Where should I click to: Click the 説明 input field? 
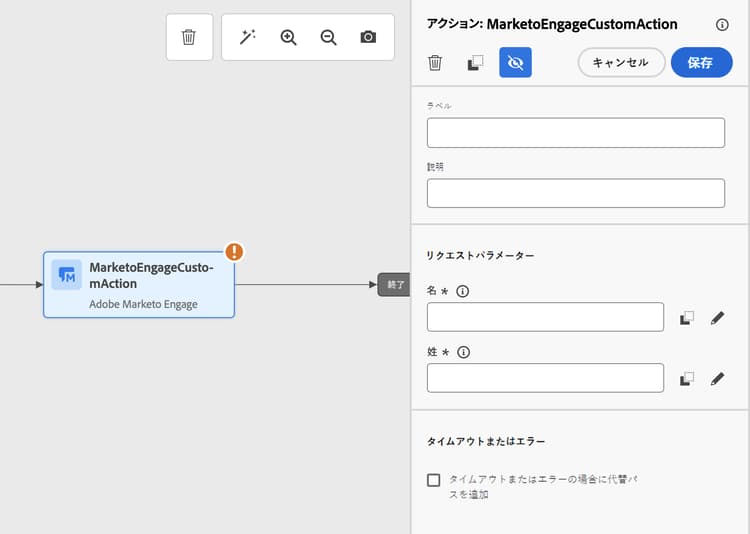(575, 193)
